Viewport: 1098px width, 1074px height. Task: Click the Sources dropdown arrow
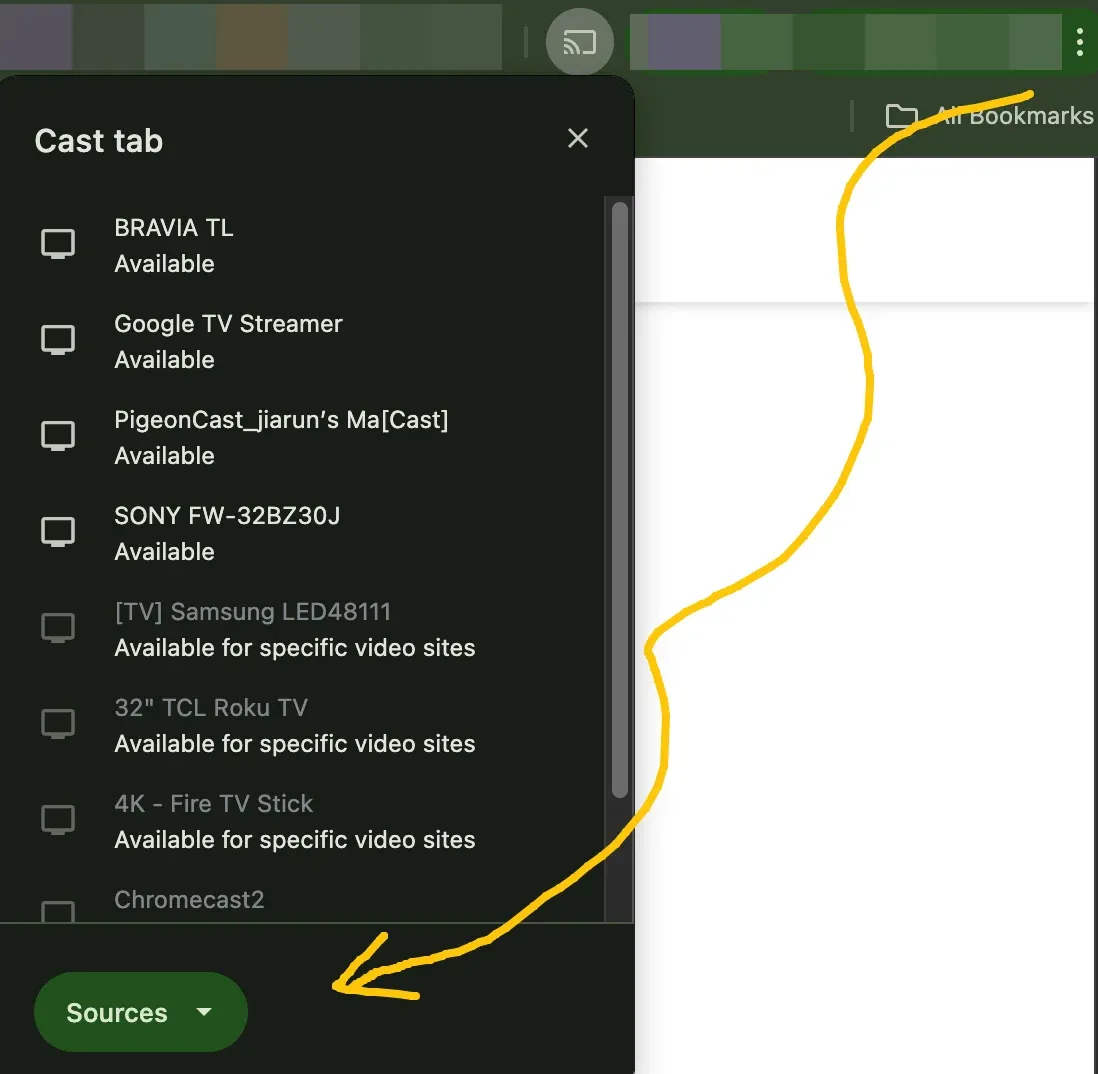click(x=204, y=1012)
